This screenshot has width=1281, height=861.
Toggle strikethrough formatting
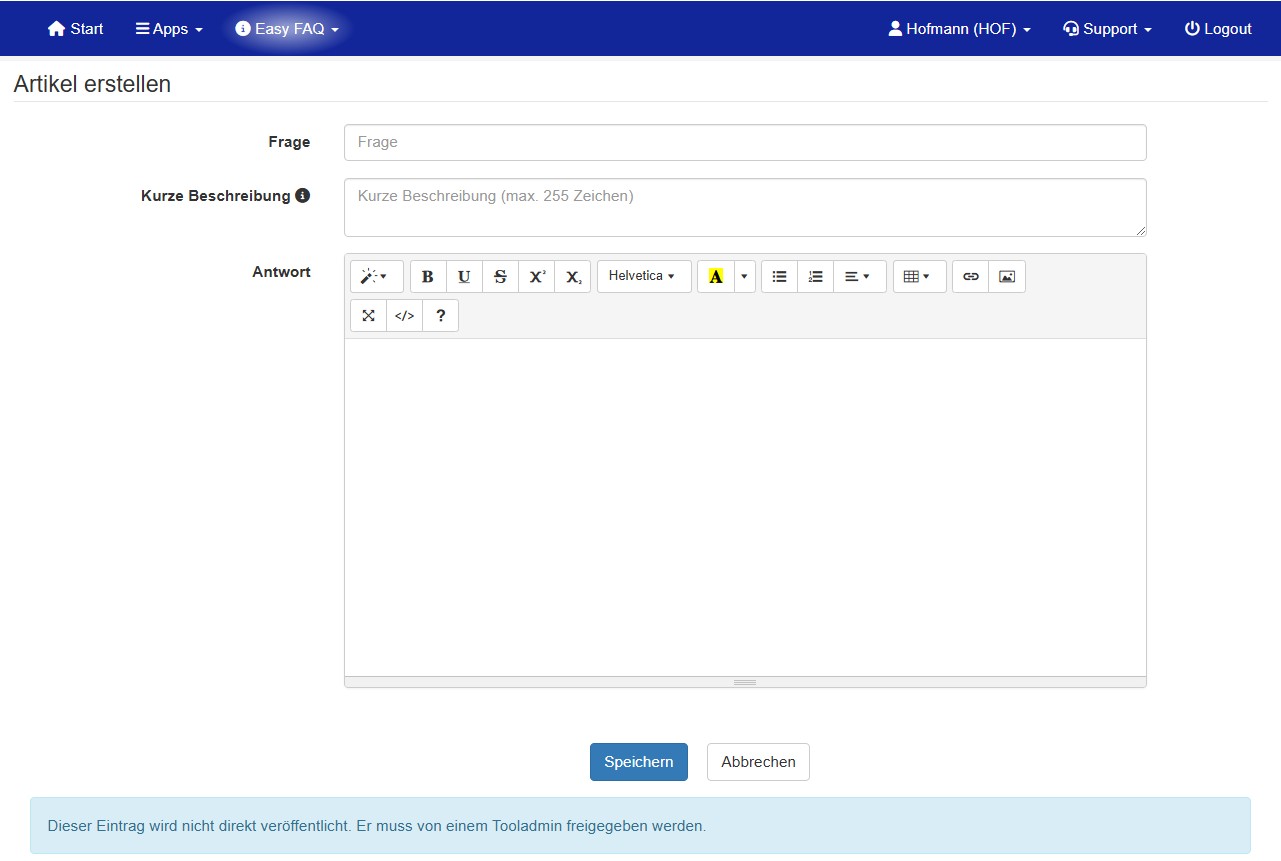click(500, 277)
